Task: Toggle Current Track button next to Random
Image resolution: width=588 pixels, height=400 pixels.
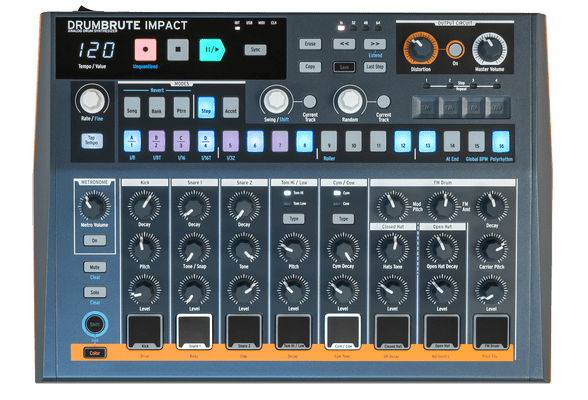Action: point(383,101)
